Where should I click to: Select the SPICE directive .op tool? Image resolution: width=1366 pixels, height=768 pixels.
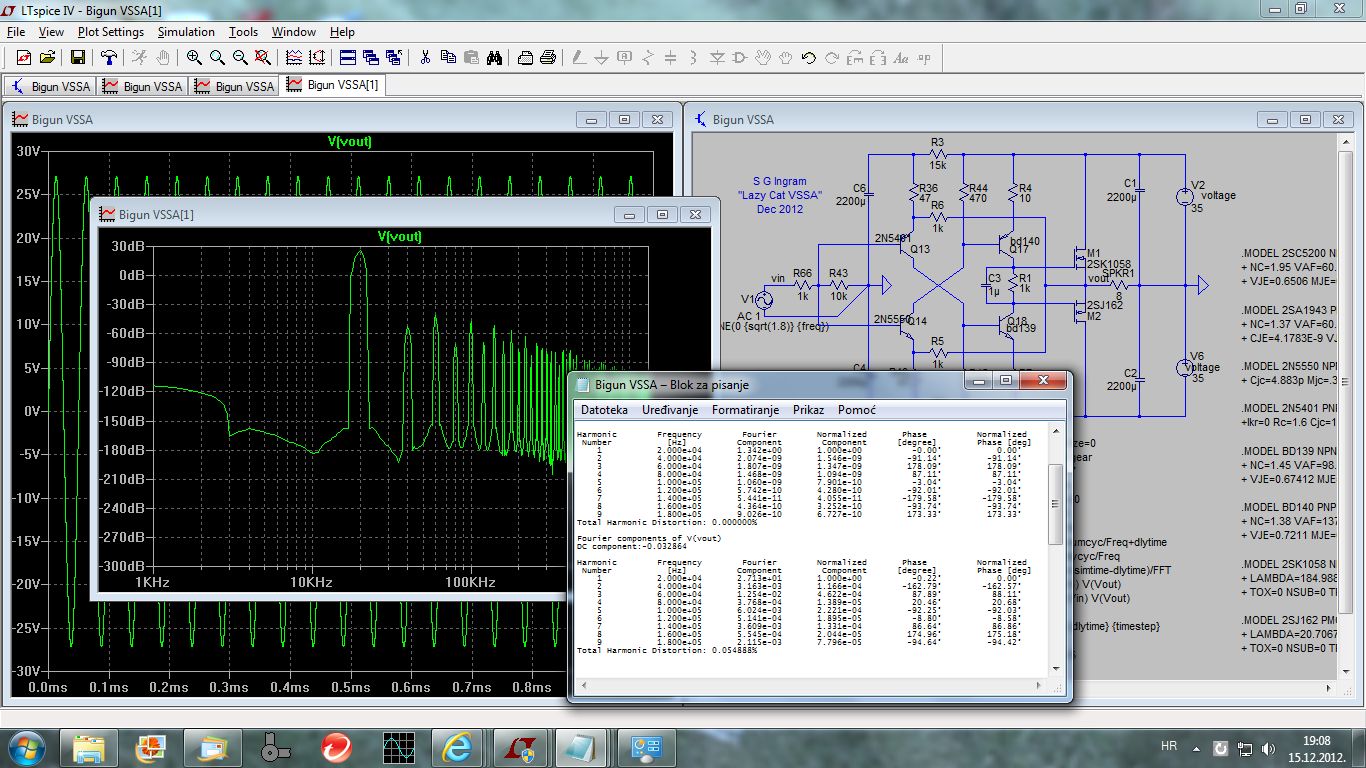[924, 57]
